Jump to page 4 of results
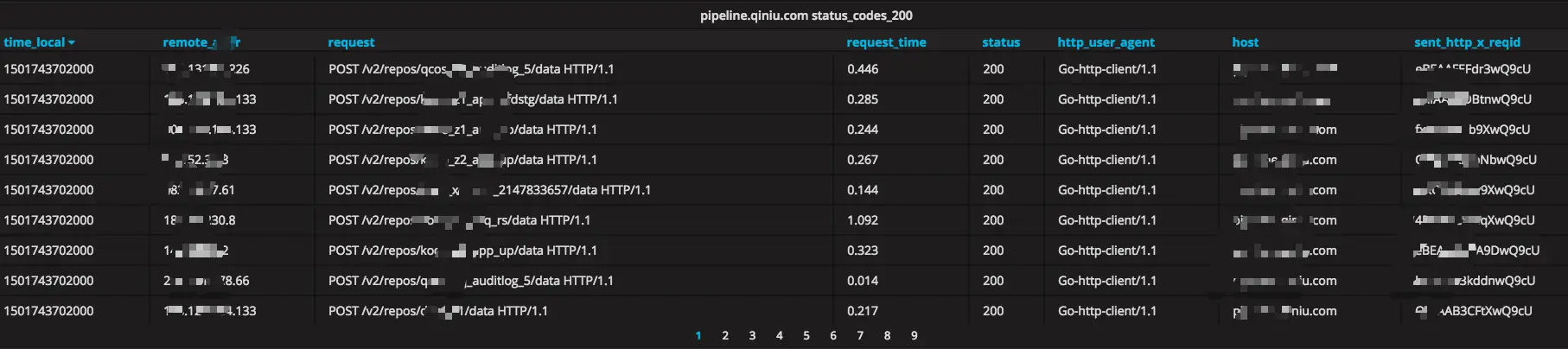 pyautogui.click(x=780, y=336)
